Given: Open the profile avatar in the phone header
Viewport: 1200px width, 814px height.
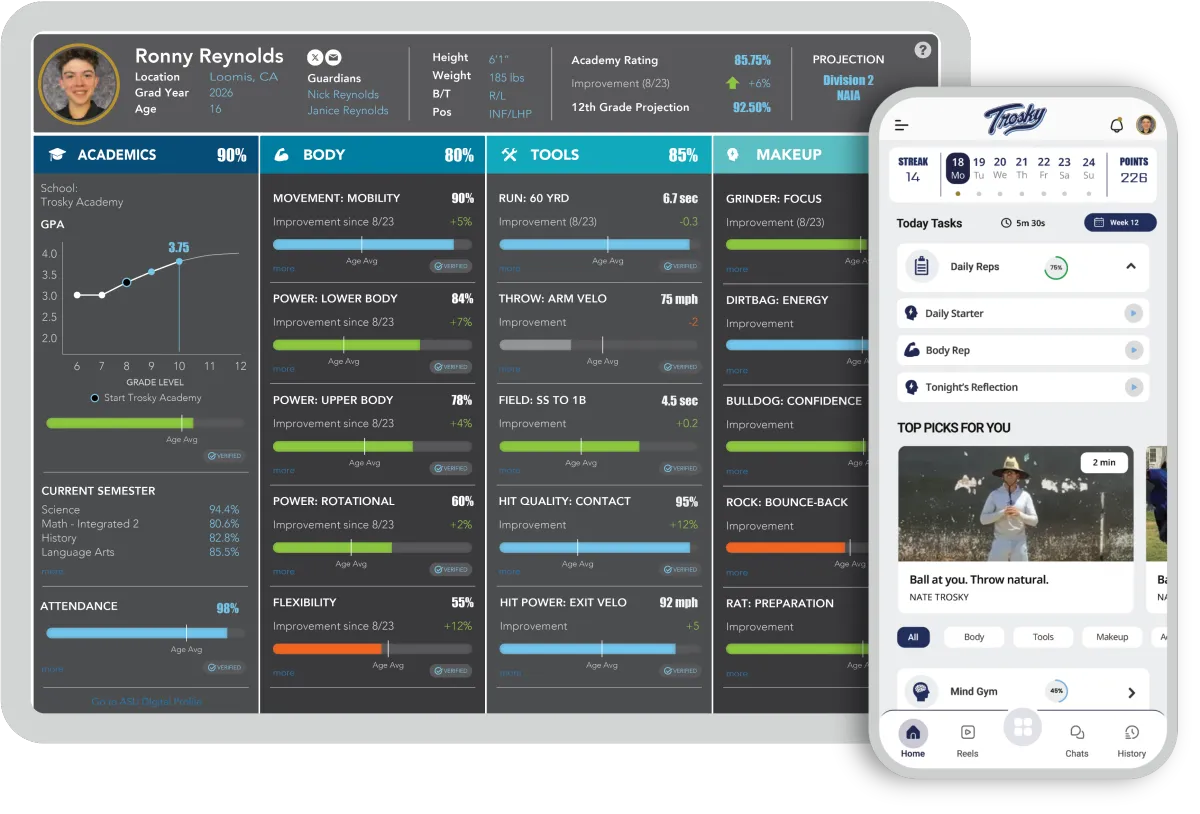Looking at the screenshot, I should 1146,124.
